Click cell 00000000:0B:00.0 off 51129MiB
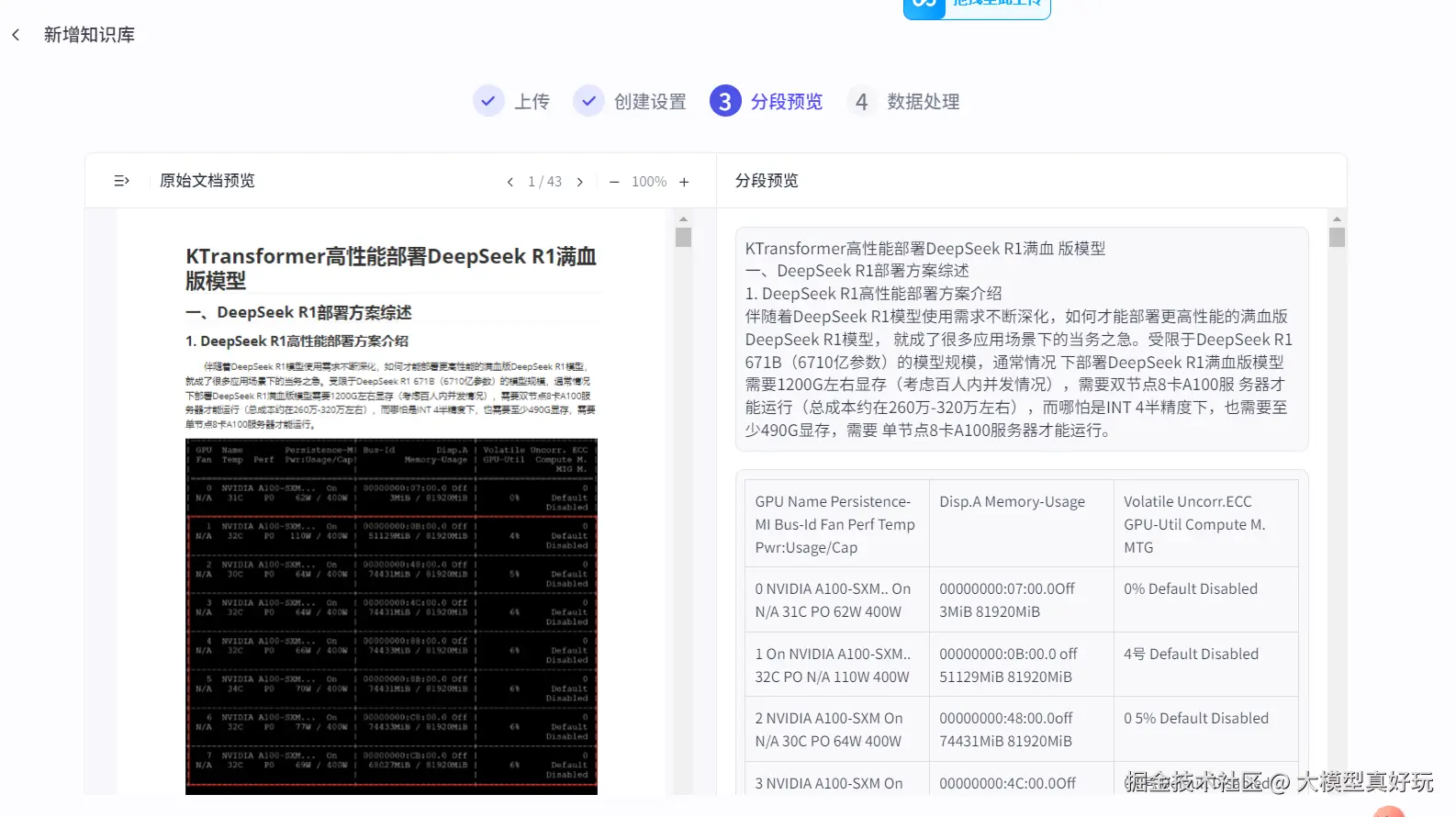Viewport: 1456px width, 817px height. coord(1021,666)
